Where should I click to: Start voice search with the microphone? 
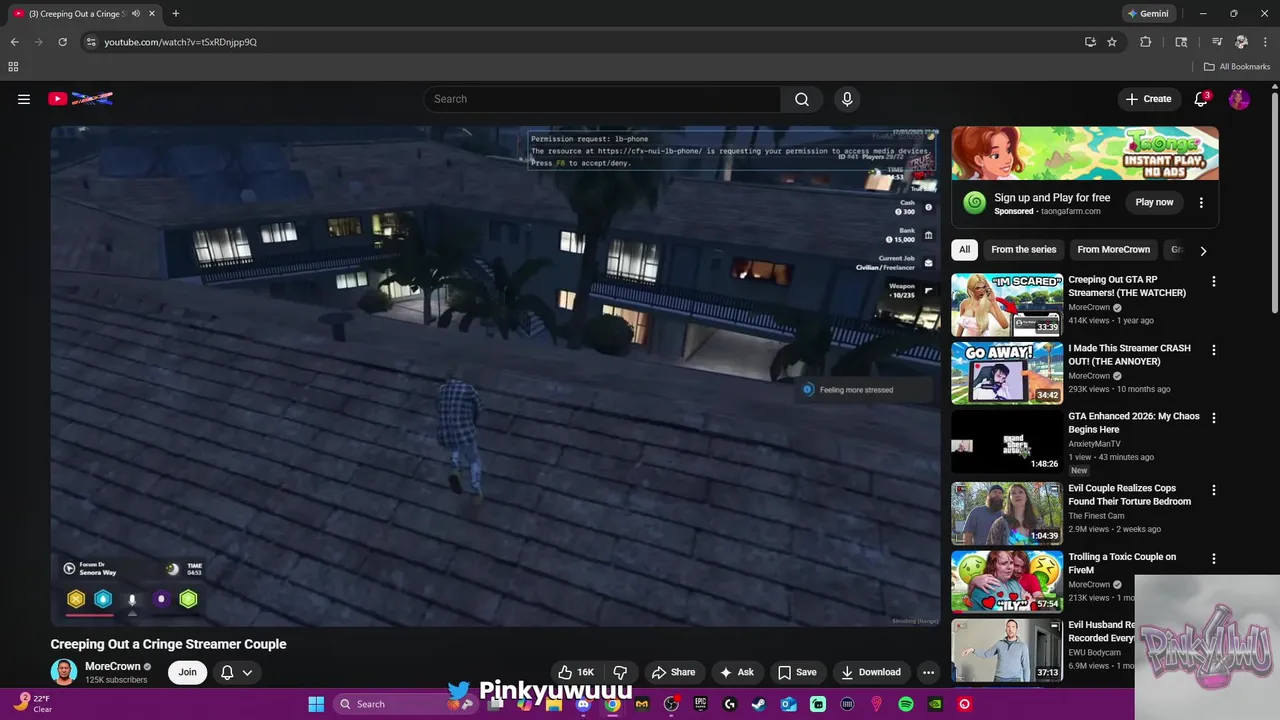click(847, 99)
